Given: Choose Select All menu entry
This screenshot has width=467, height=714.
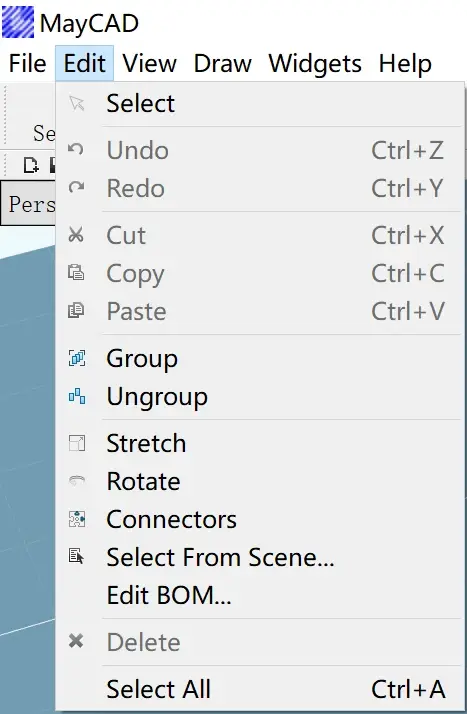Looking at the screenshot, I should [x=259, y=688].
